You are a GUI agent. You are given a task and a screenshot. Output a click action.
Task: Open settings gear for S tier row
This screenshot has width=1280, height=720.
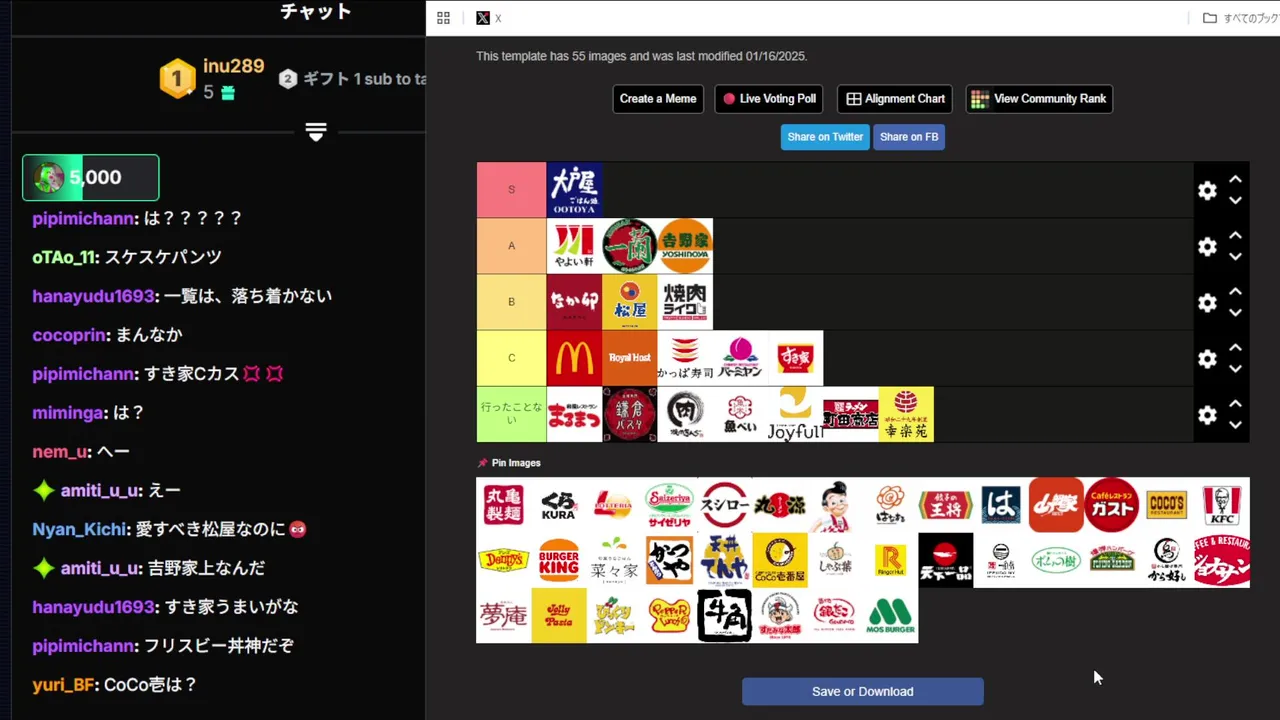click(1207, 190)
